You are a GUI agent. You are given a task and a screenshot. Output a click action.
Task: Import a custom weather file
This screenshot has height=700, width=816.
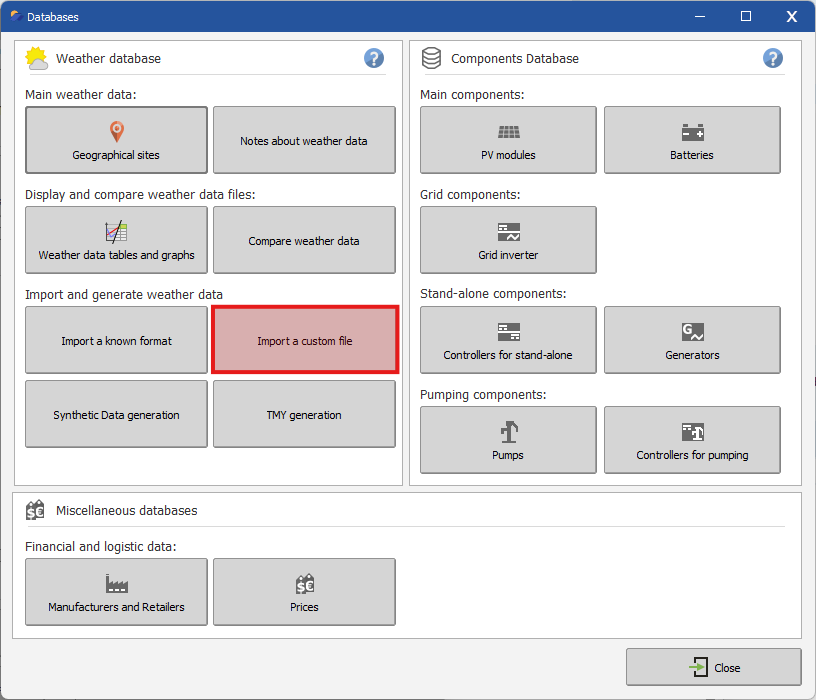coord(304,340)
